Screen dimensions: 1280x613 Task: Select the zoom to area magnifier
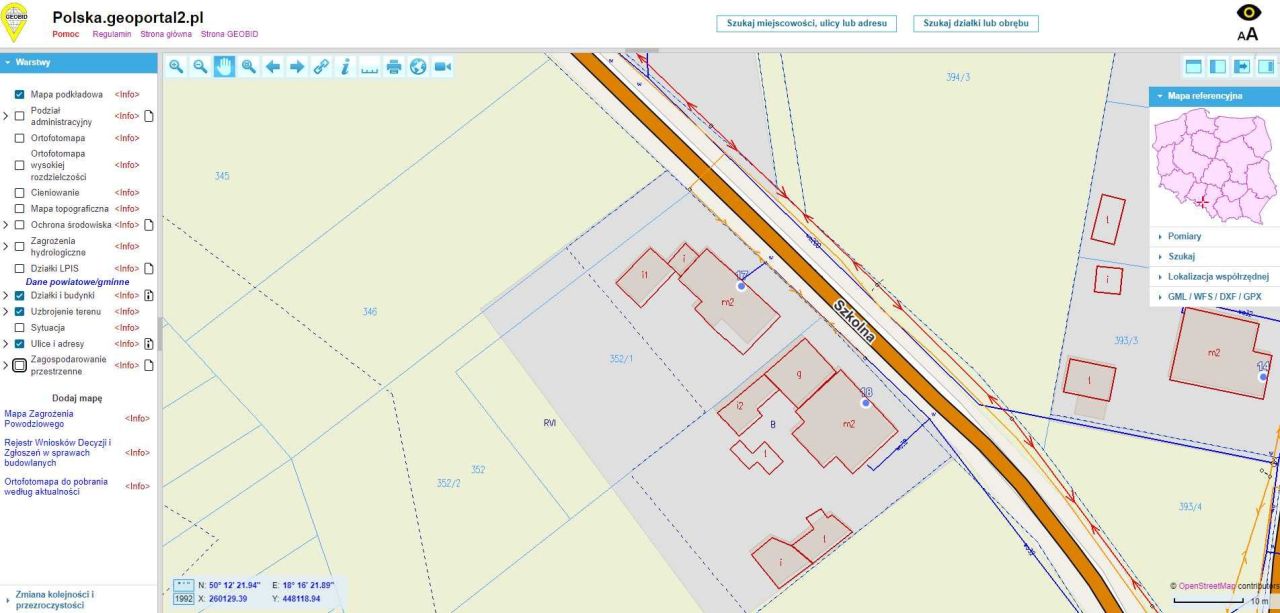[248, 67]
